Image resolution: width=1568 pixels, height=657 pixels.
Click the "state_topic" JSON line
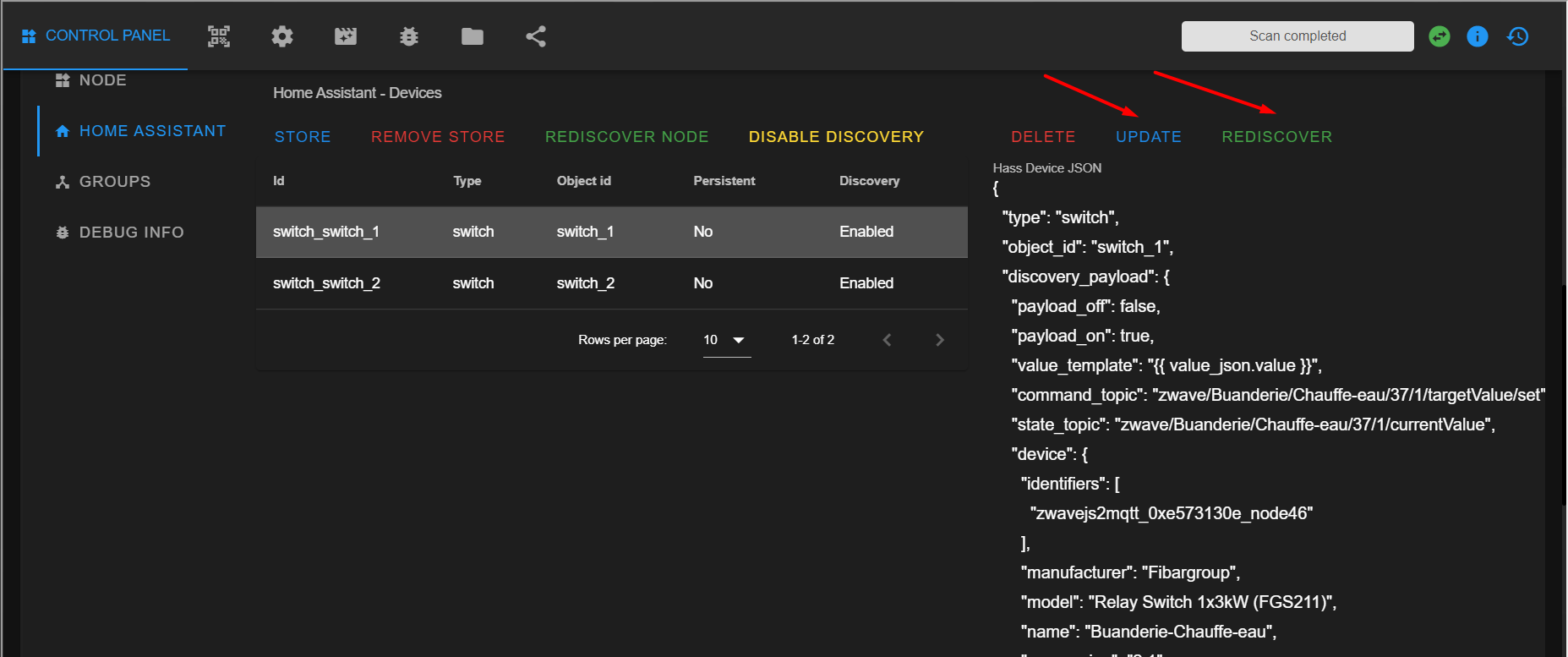[1254, 424]
